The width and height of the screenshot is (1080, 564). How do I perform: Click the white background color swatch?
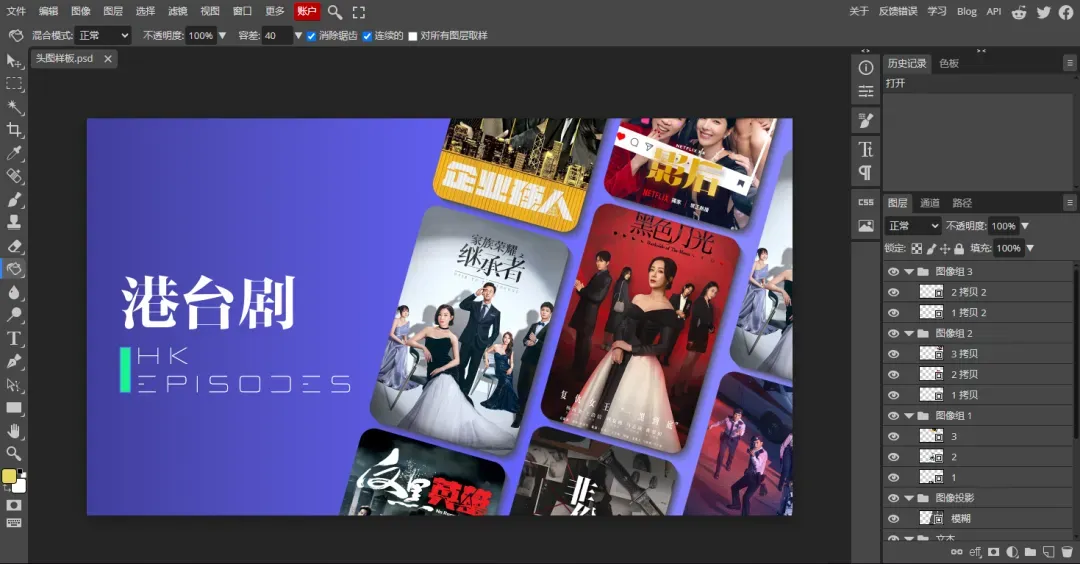coord(20,487)
